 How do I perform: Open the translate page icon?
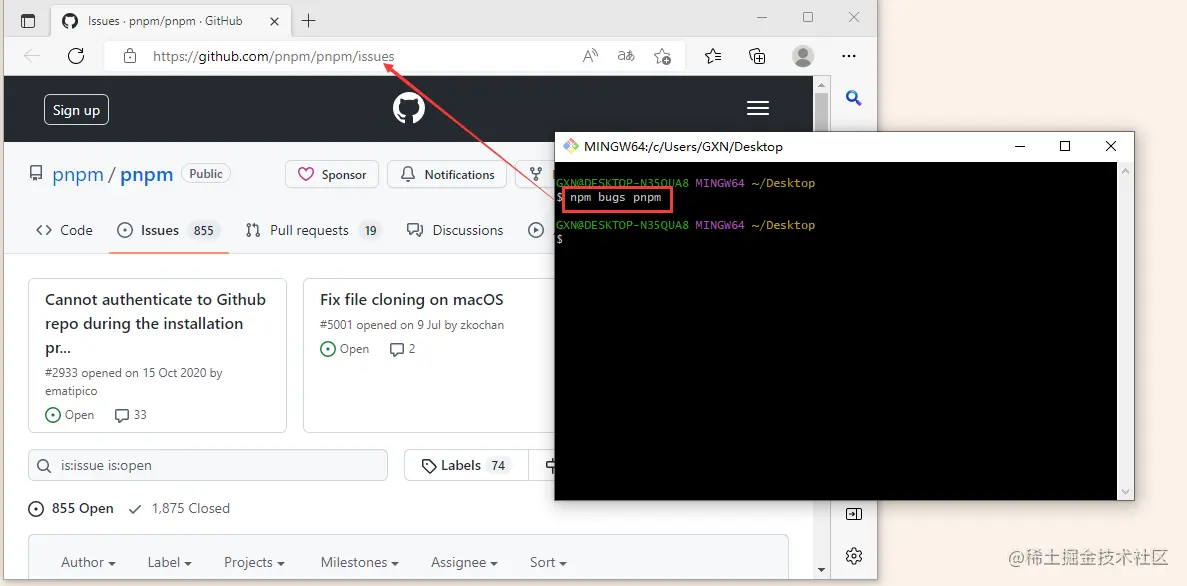(x=626, y=56)
